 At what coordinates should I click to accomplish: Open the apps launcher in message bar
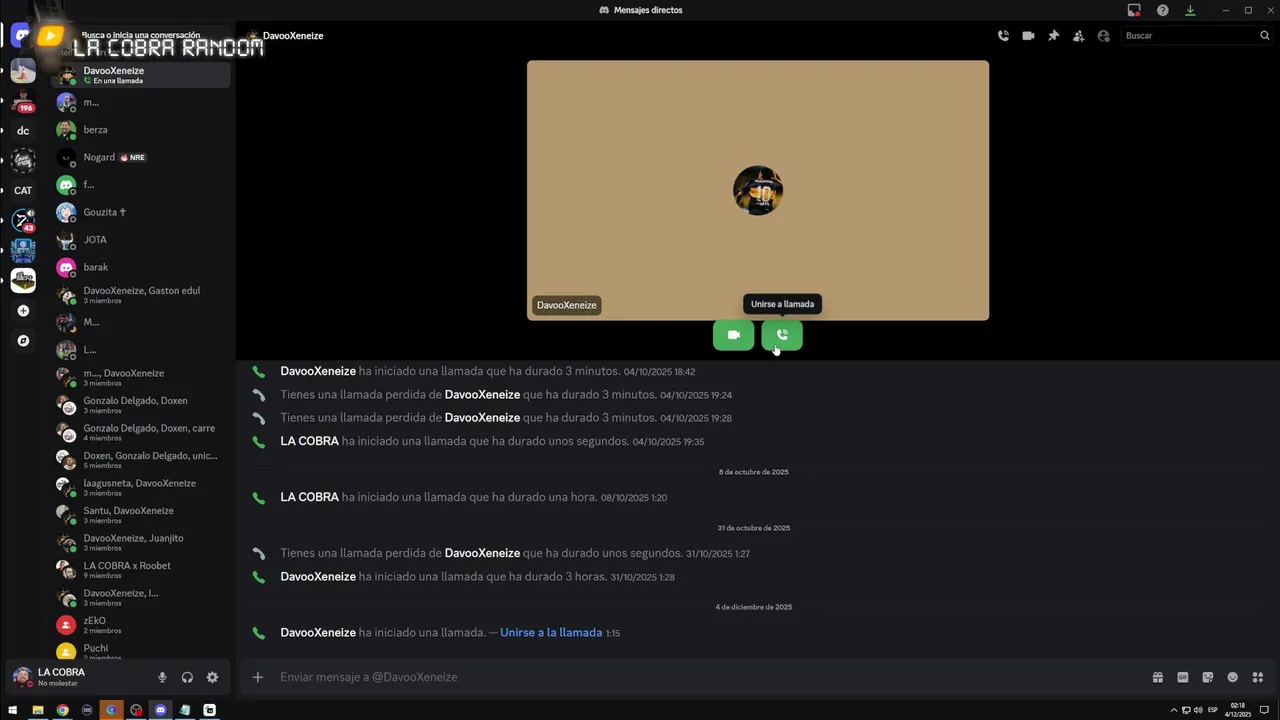point(1257,677)
